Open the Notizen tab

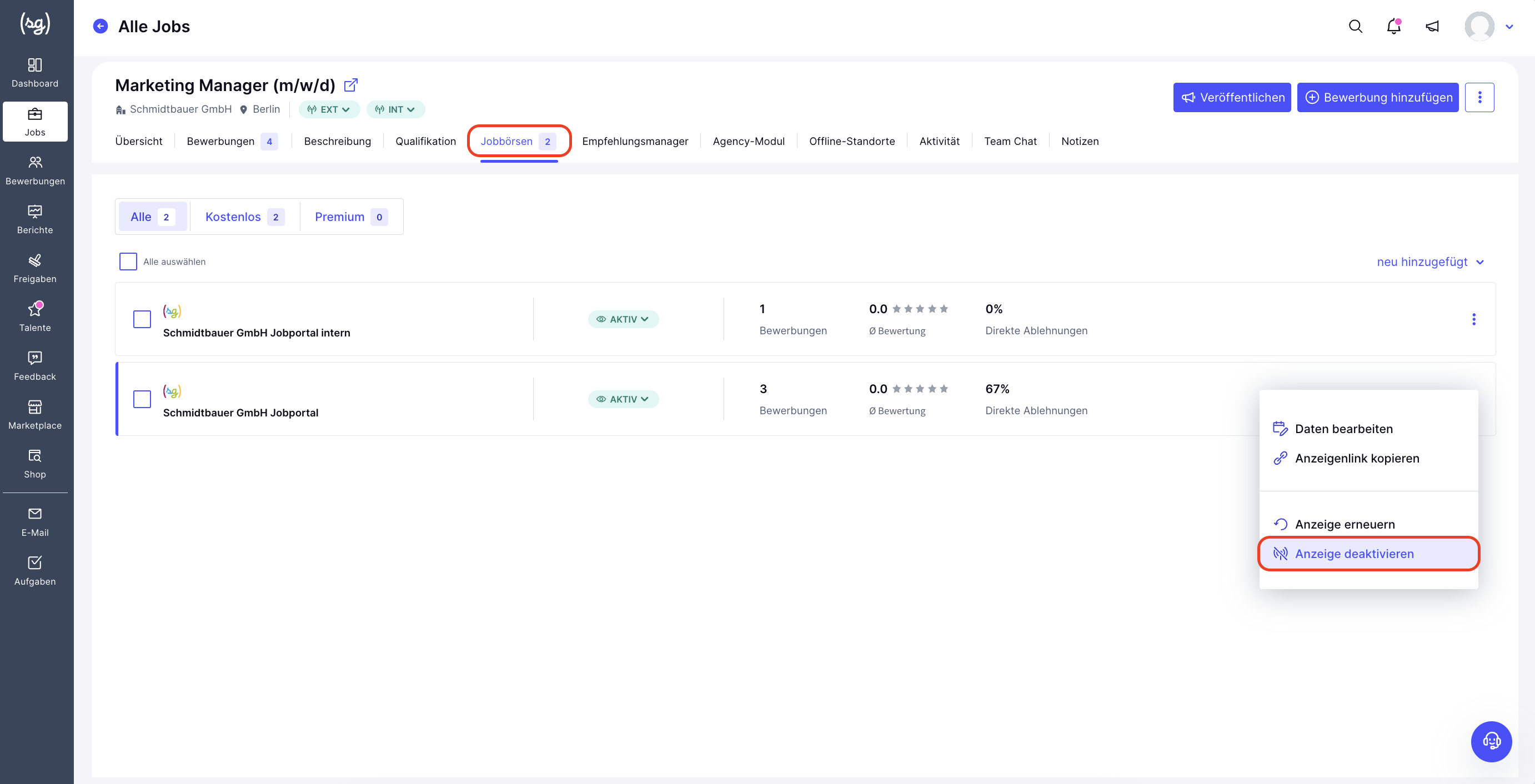click(x=1080, y=141)
